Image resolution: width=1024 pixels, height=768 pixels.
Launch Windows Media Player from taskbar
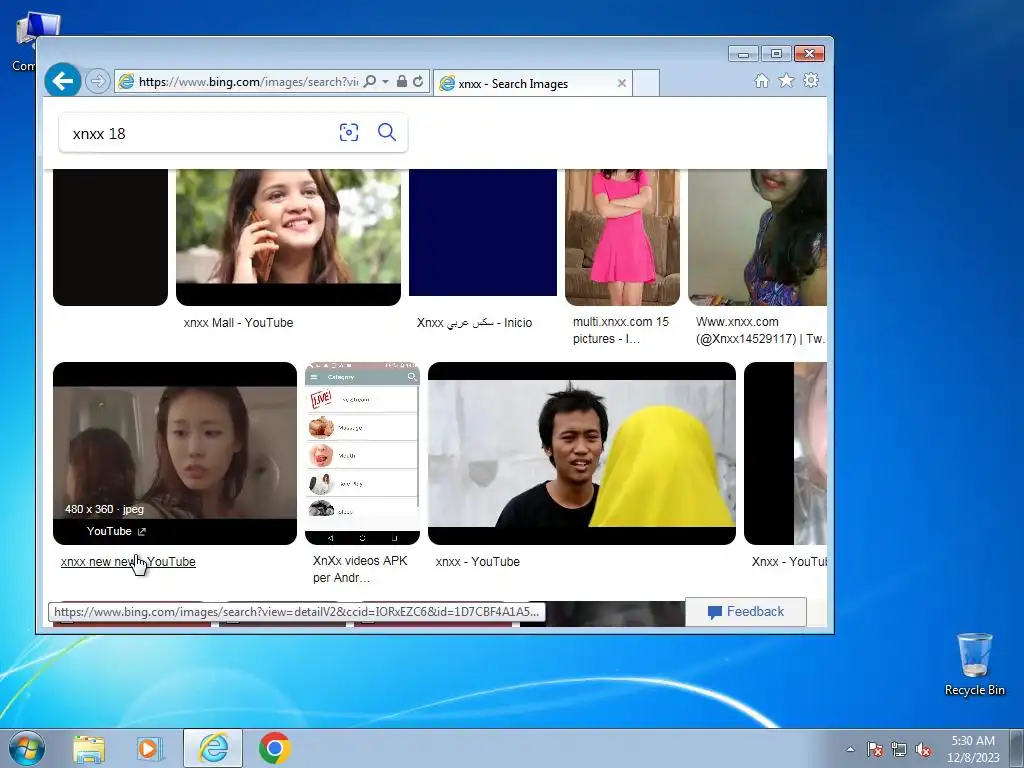pyautogui.click(x=150, y=748)
